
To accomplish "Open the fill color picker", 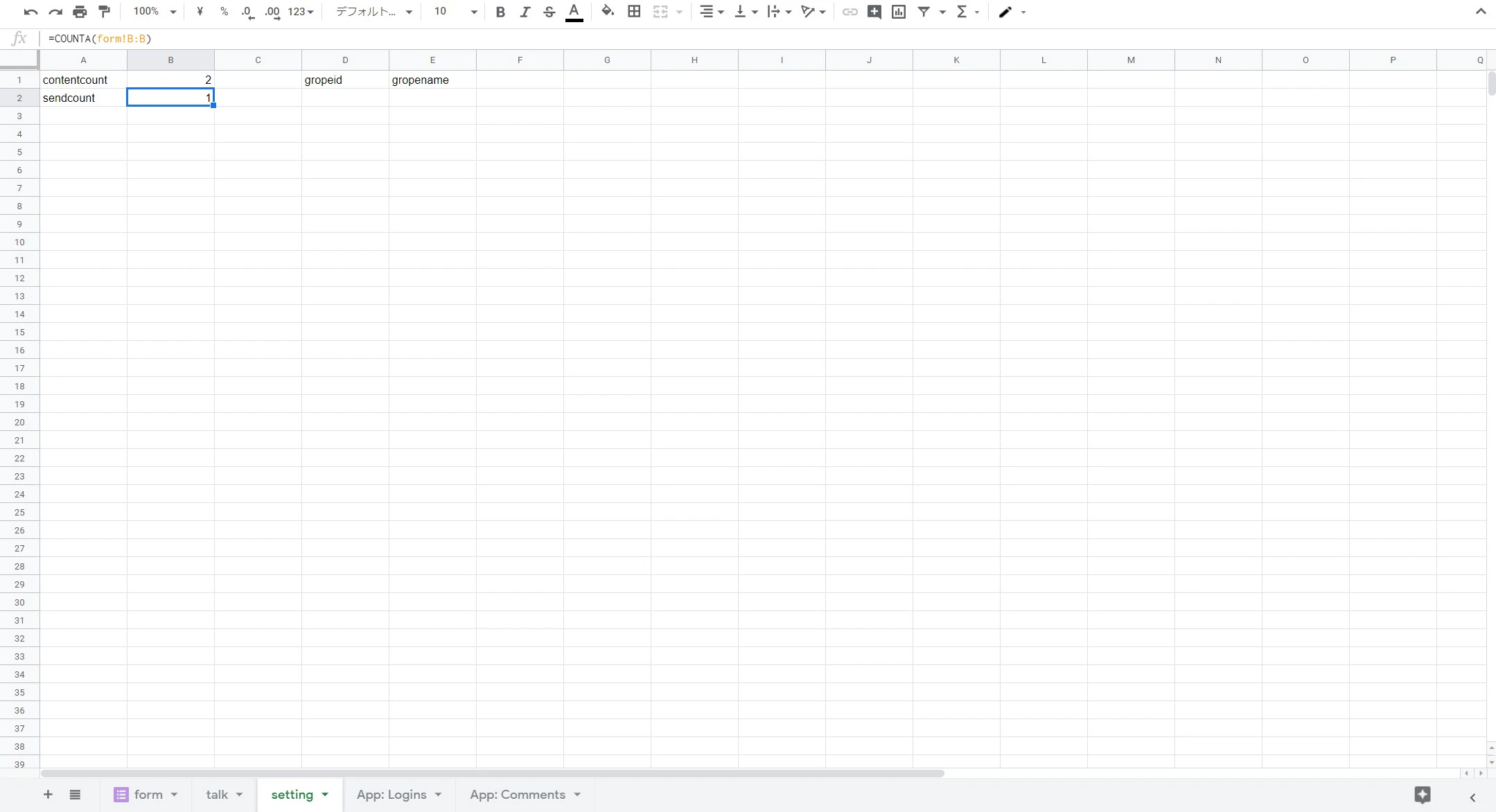I will pyautogui.click(x=608, y=11).
